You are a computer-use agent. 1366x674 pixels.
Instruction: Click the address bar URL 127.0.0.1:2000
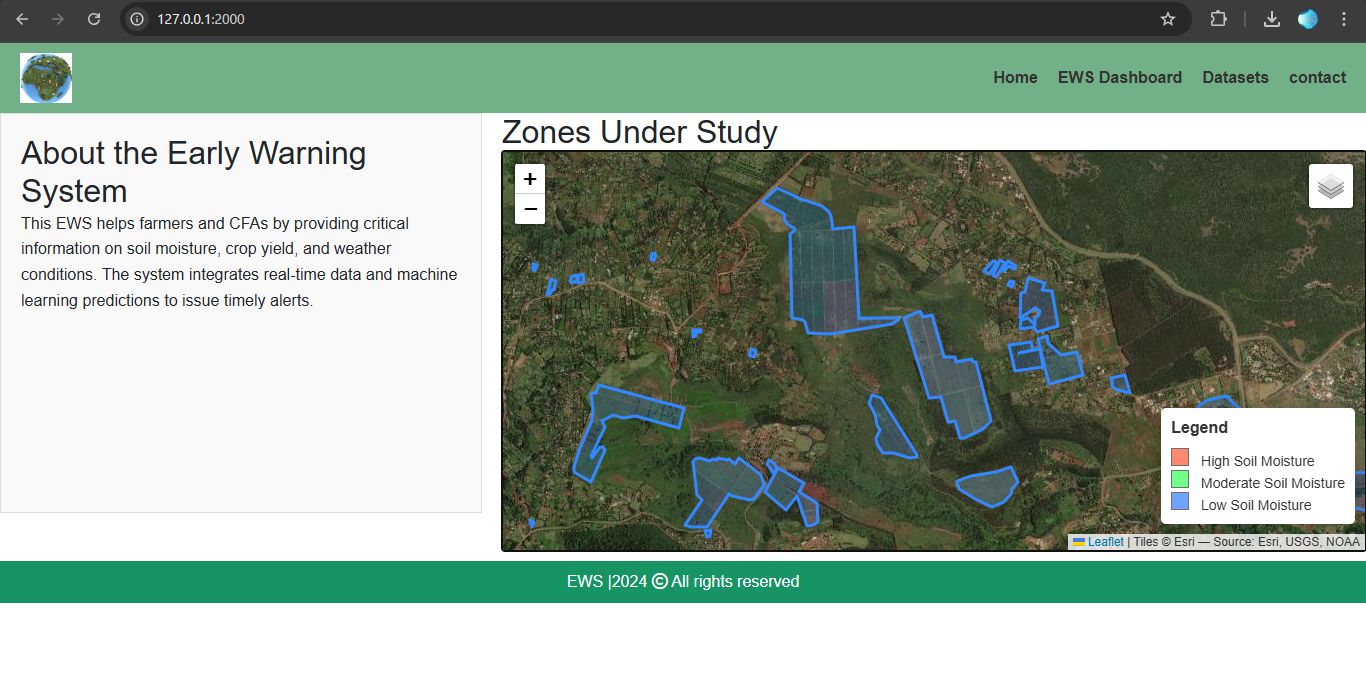click(x=201, y=19)
